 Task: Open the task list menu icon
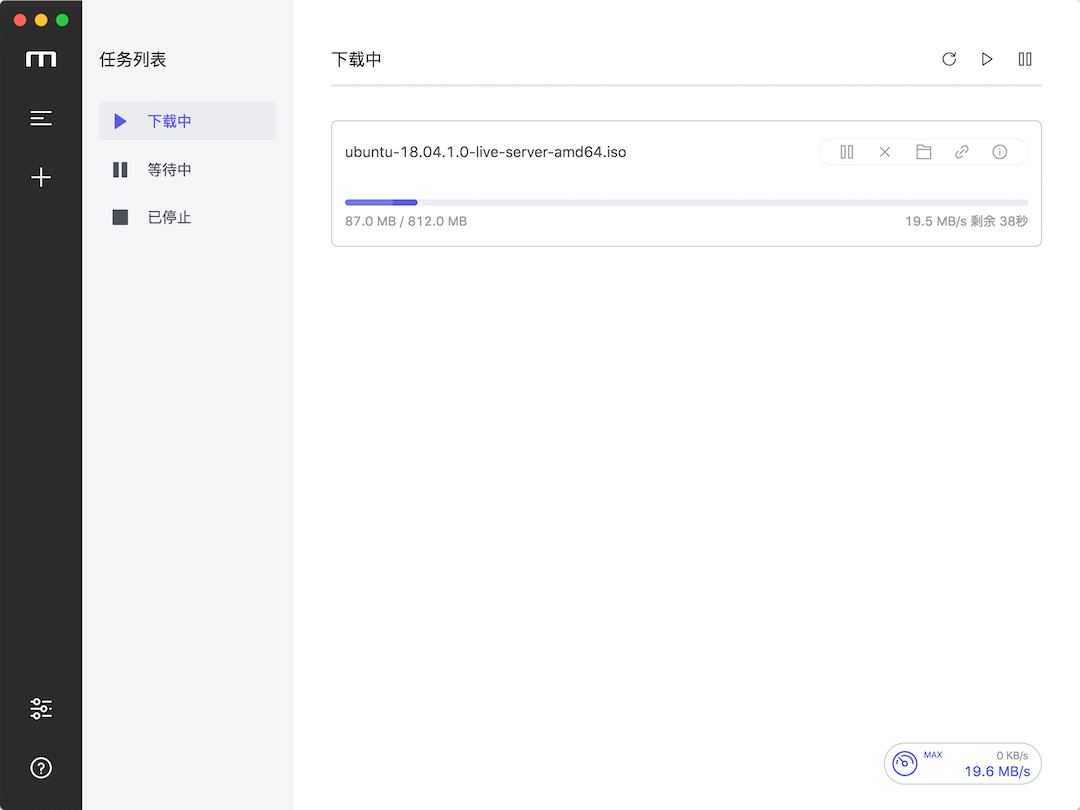pyautogui.click(x=41, y=119)
